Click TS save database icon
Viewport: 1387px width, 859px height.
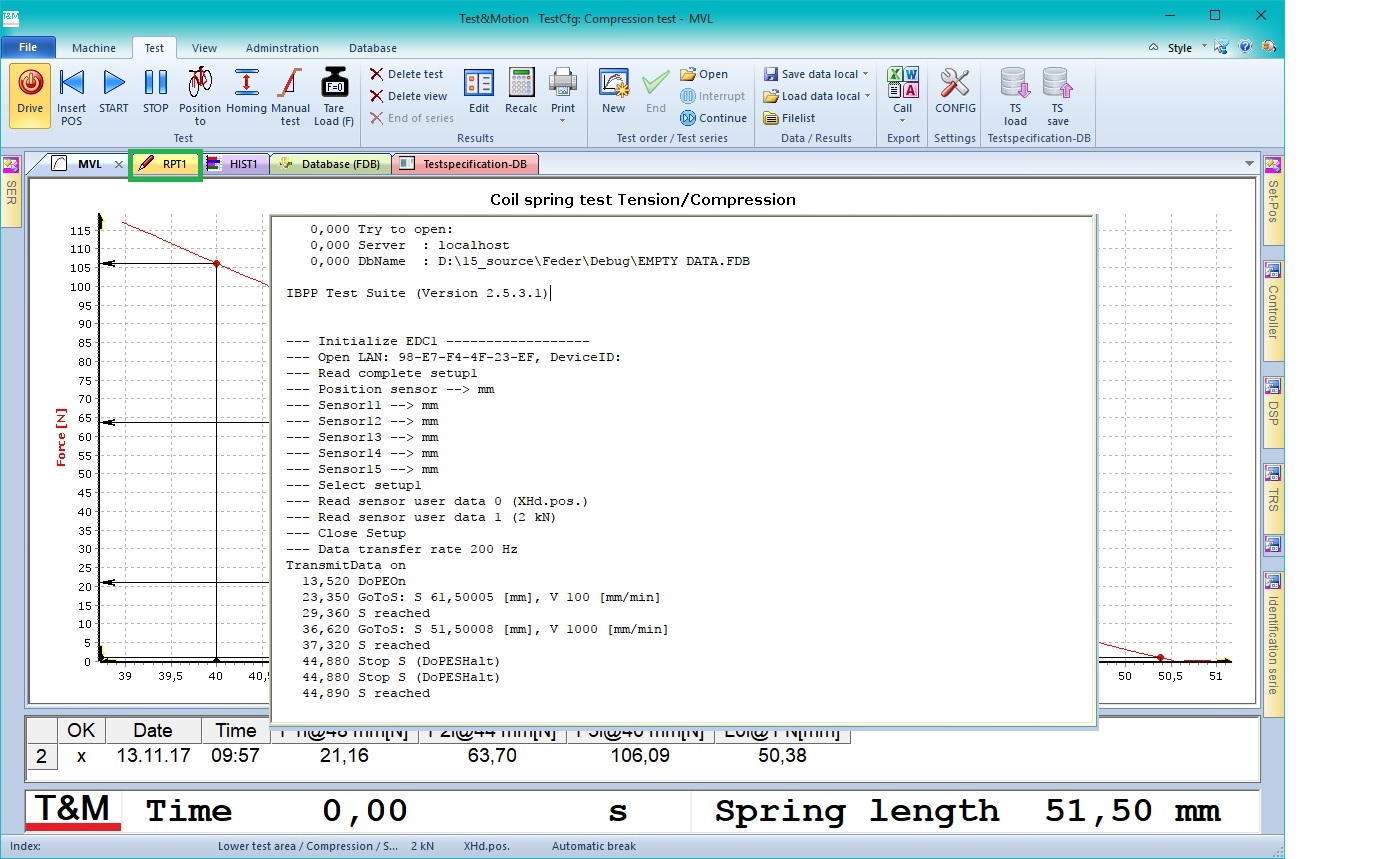point(1057,96)
